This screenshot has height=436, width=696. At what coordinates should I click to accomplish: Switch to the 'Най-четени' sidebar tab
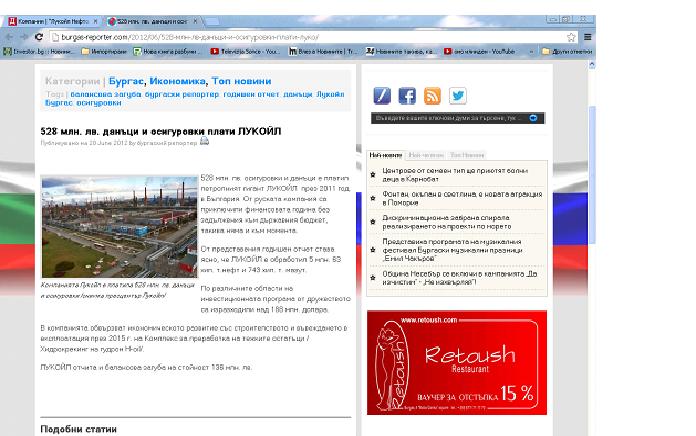426,155
